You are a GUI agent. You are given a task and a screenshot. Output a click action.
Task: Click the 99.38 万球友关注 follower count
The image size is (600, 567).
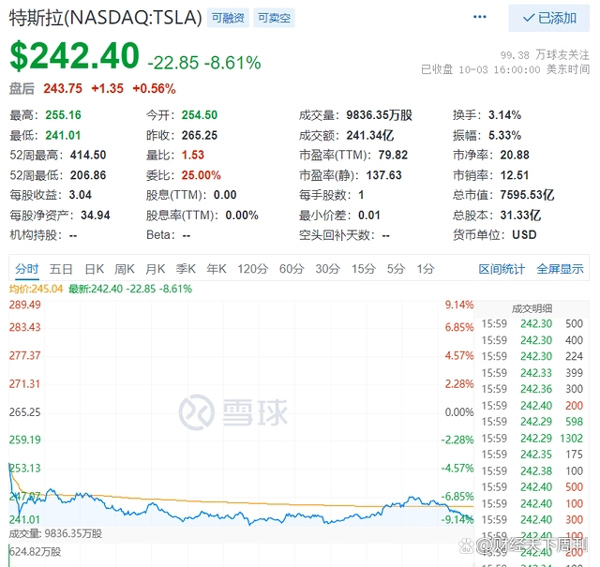[545, 55]
